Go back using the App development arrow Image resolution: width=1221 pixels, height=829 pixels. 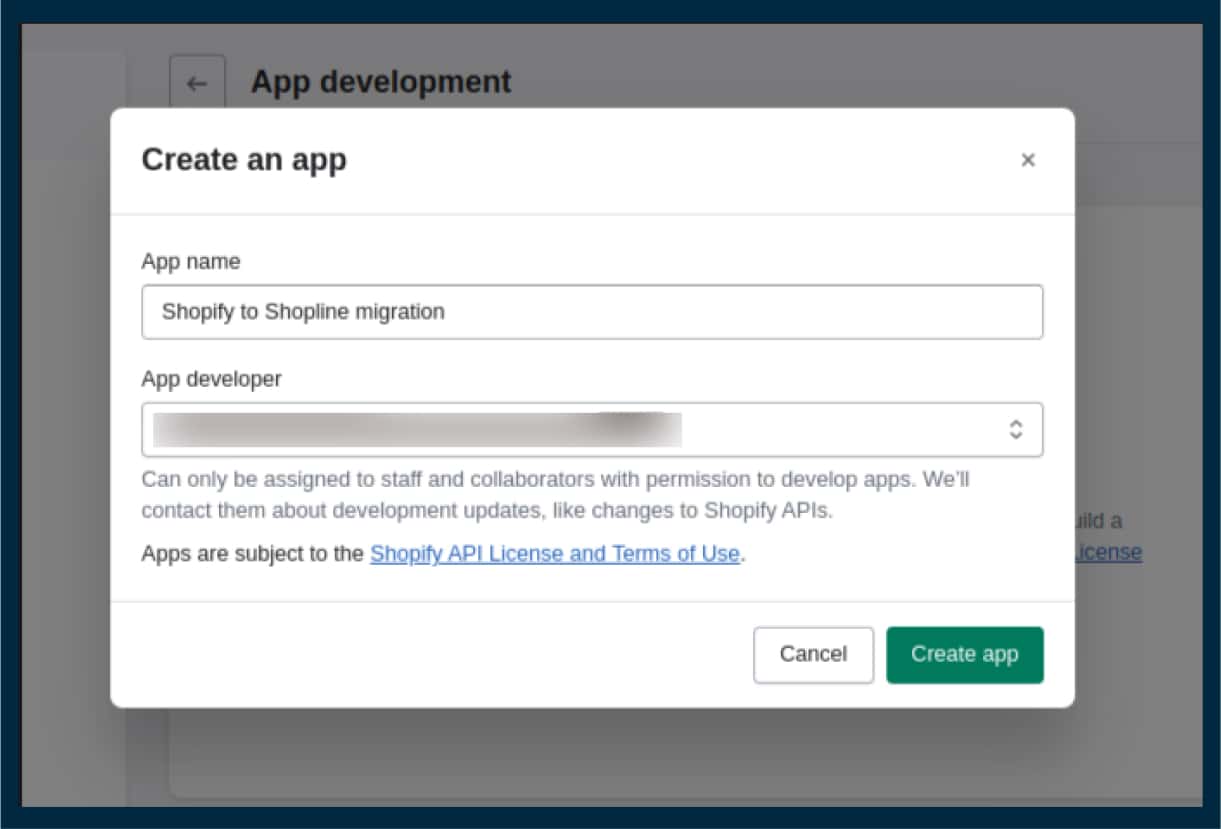point(197,83)
